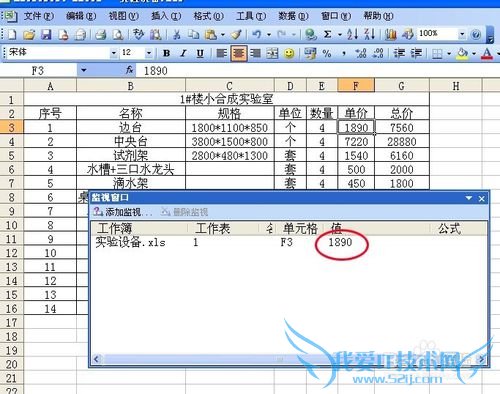Image resolution: width=500 pixels, height=394 pixels.
Task: Open the borders dropdown arrow
Action: [449, 53]
